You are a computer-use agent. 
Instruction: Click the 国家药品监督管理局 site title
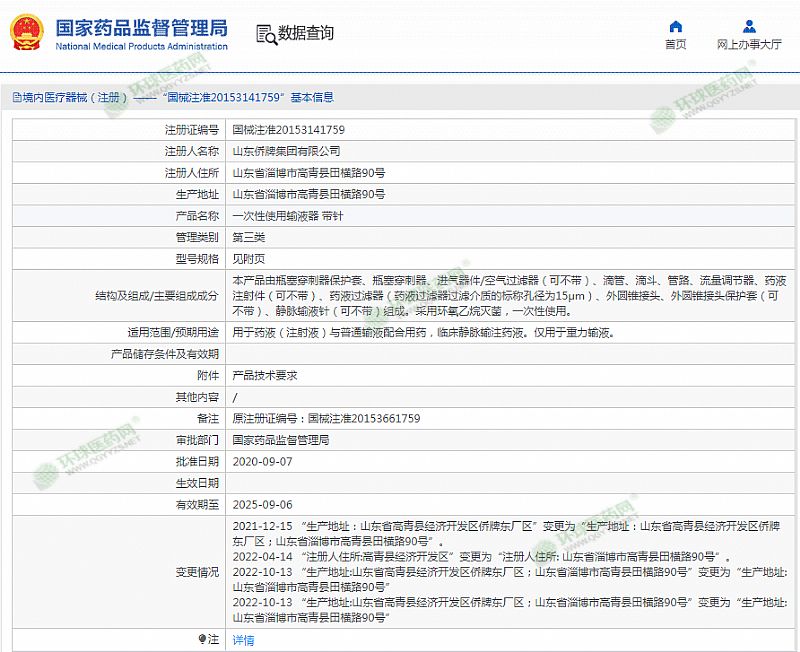(141, 27)
